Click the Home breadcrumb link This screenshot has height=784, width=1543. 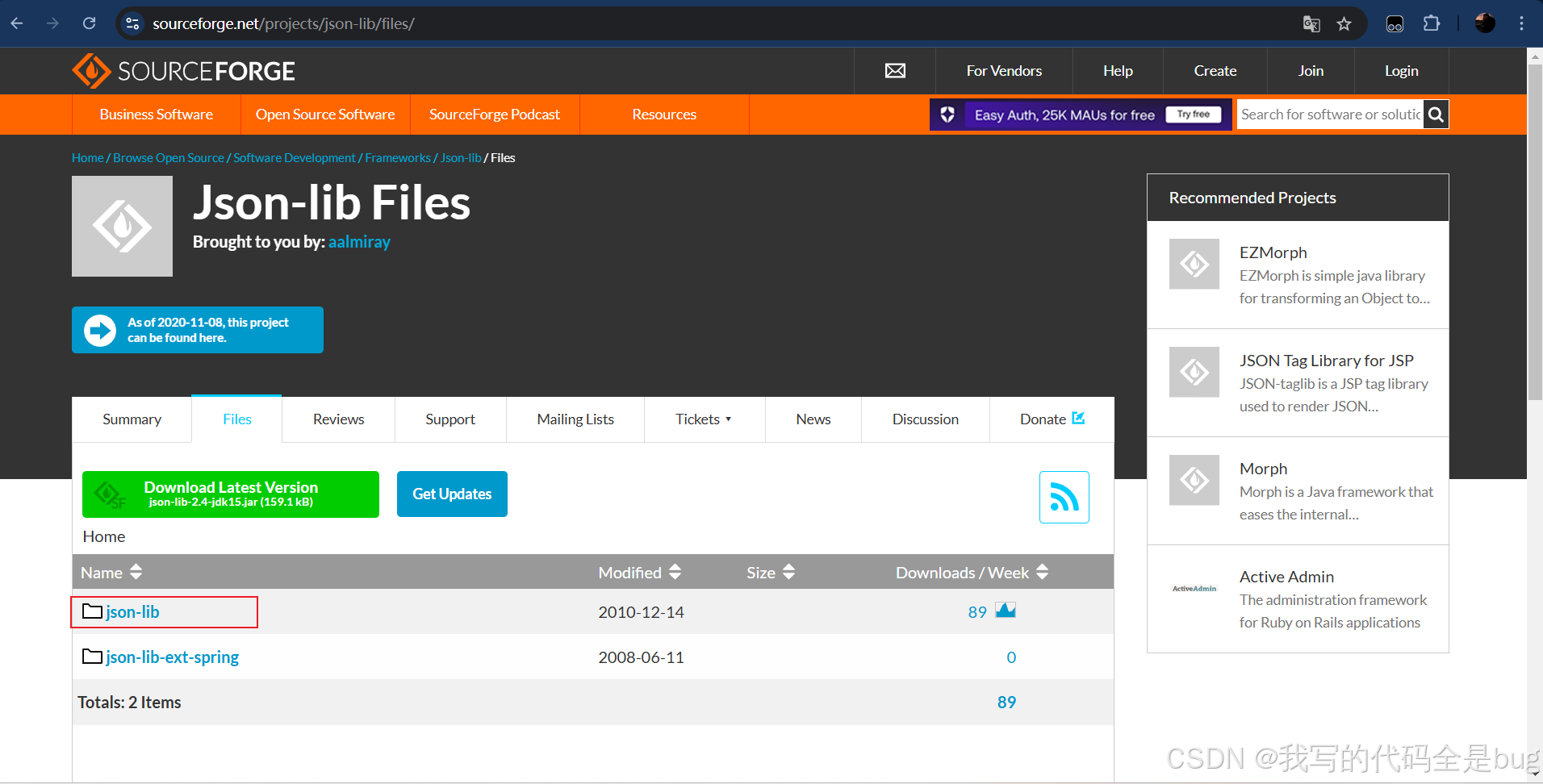click(87, 158)
